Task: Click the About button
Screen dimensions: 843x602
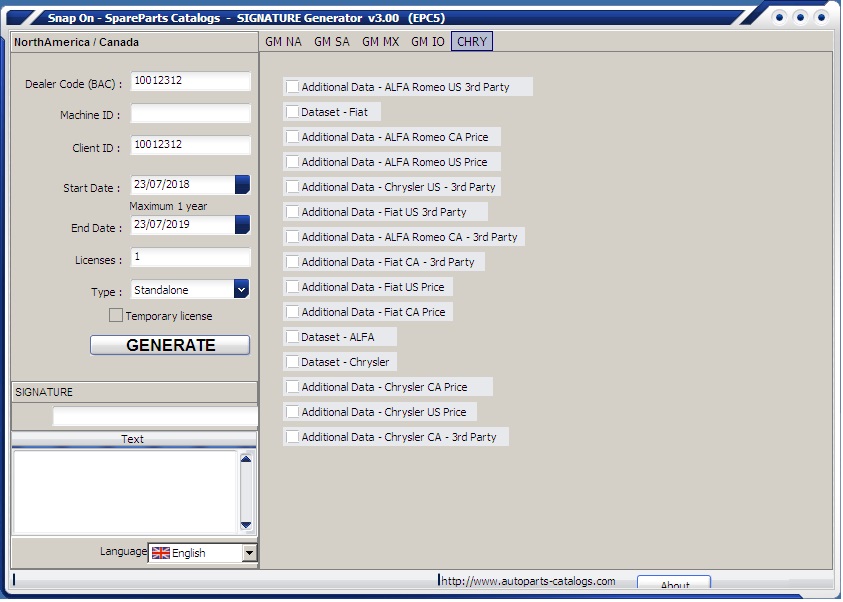Action: point(674,583)
